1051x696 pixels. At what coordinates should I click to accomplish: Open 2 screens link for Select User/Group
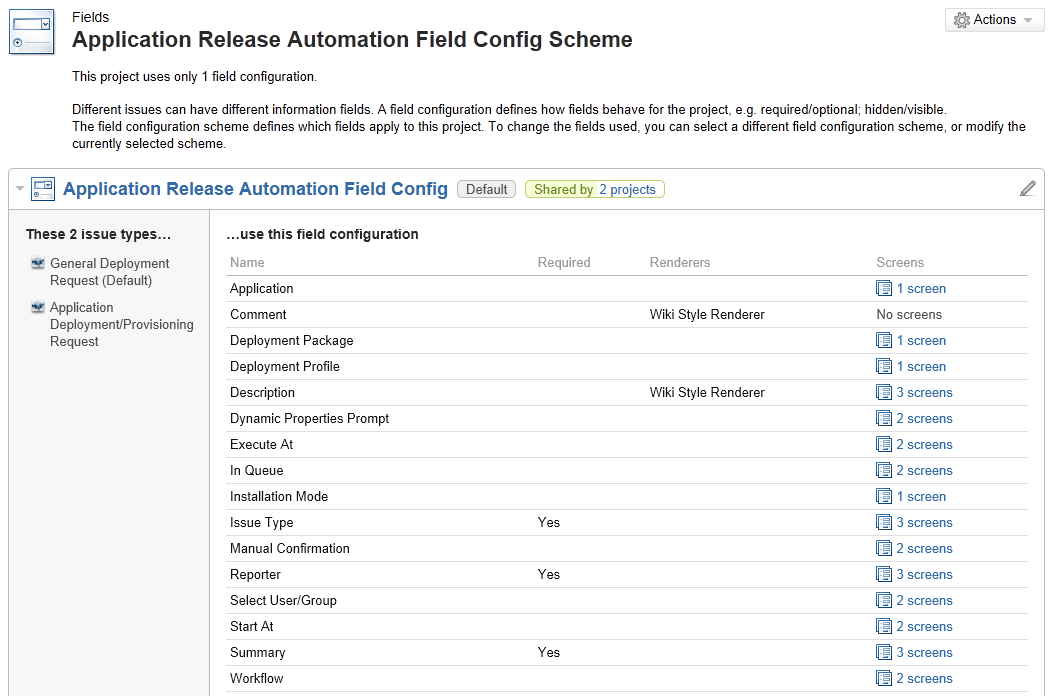(924, 601)
